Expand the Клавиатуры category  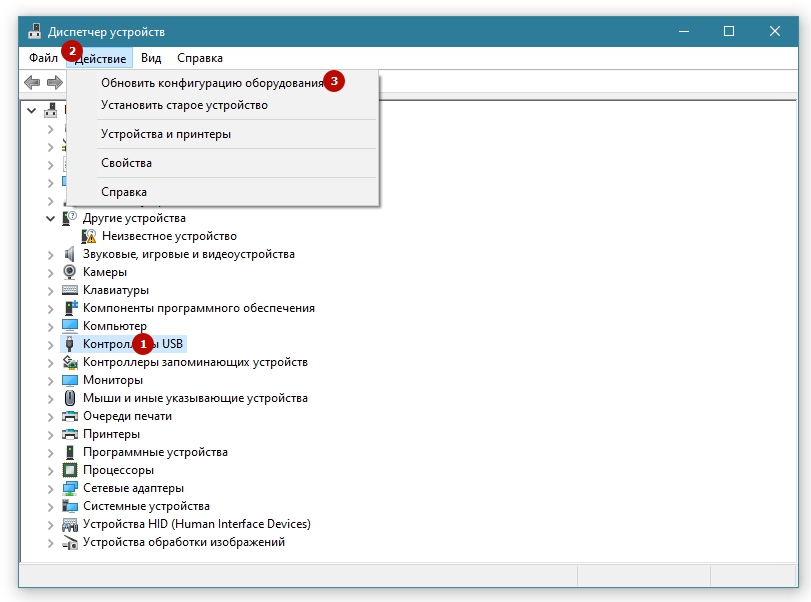[x=50, y=291]
